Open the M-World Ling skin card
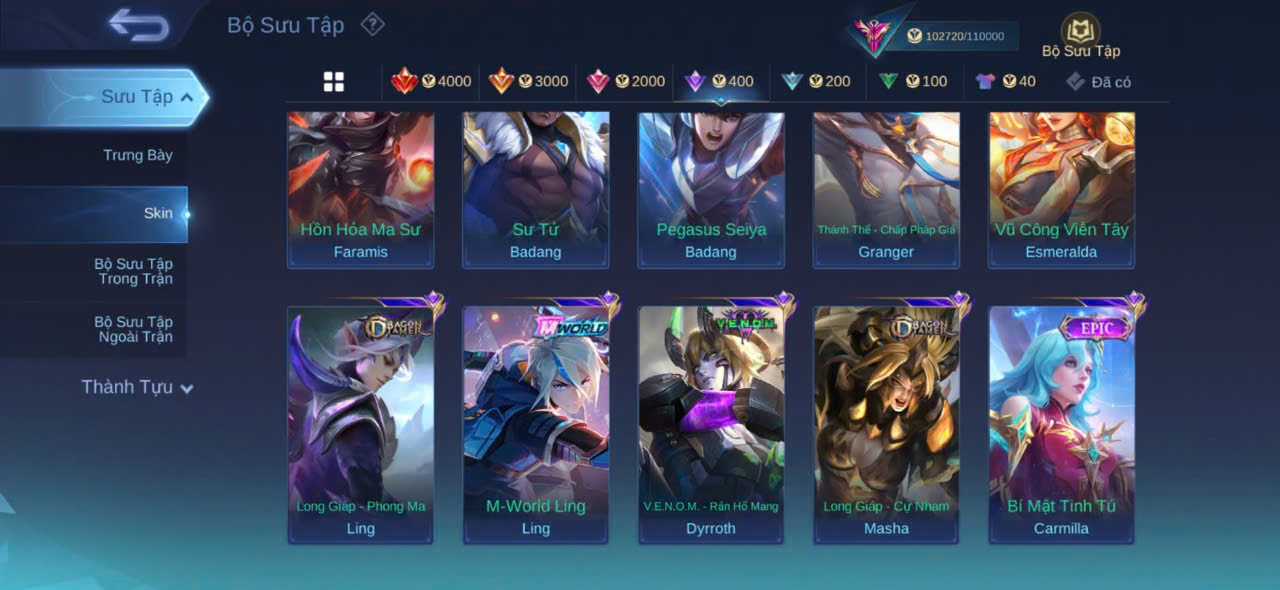The height and width of the screenshot is (590, 1280). click(536, 425)
